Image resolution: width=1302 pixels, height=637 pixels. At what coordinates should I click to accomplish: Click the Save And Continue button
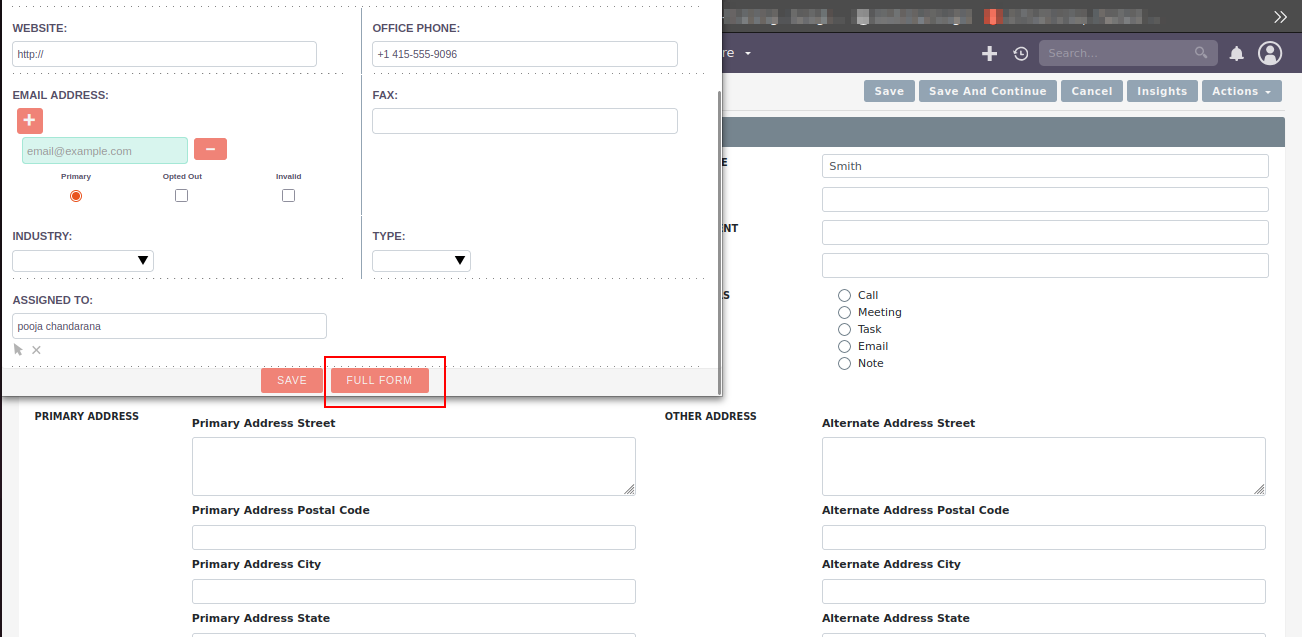987,91
